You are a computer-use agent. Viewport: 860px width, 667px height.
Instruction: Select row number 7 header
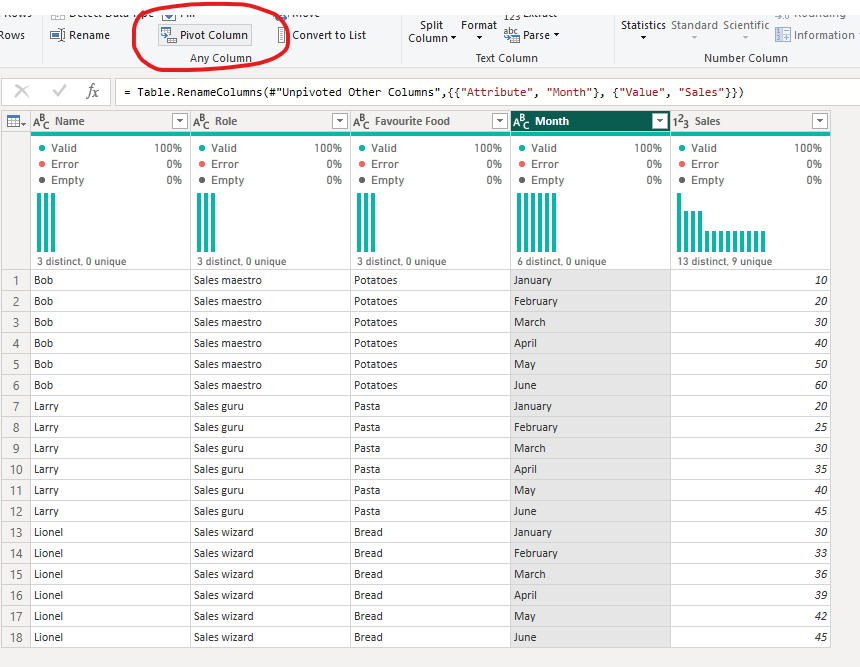pyautogui.click(x=15, y=406)
